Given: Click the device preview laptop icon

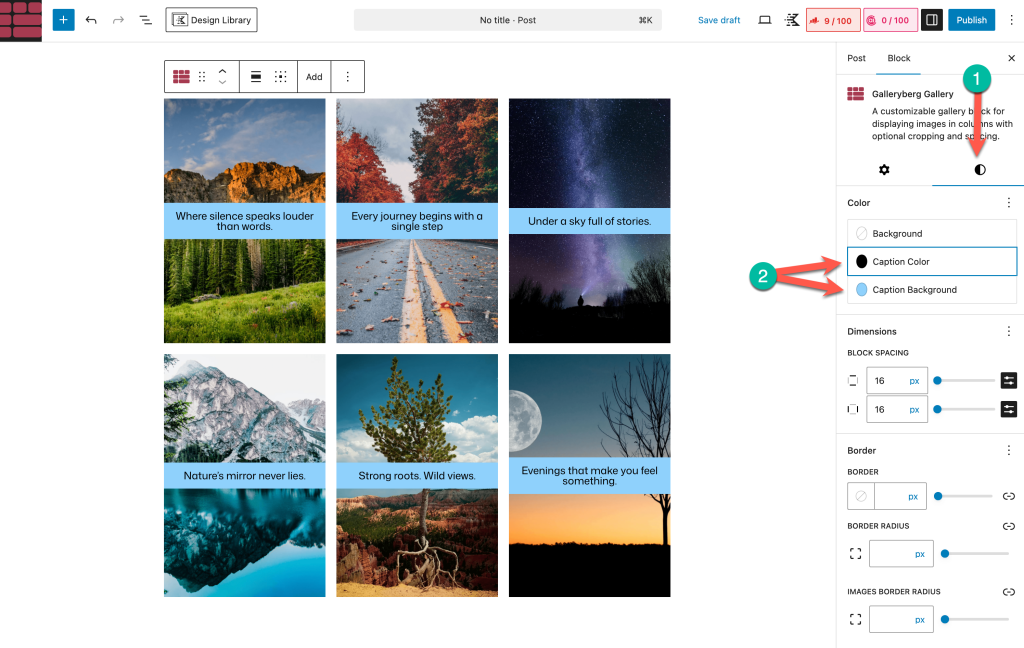Looking at the screenshot, I should [765, 20].
